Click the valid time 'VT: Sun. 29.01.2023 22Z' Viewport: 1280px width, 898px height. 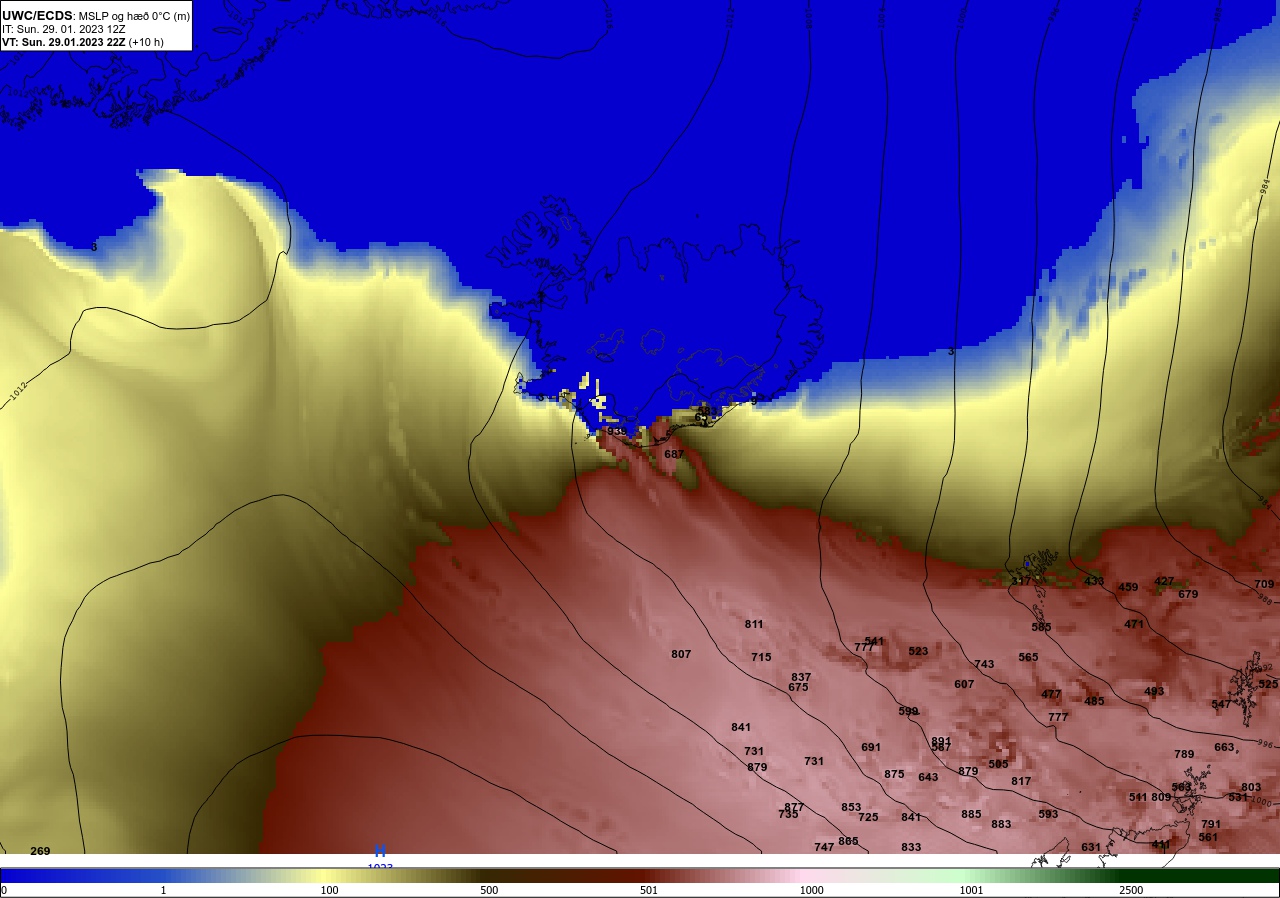pyautogui.click(x=64, y=42)
